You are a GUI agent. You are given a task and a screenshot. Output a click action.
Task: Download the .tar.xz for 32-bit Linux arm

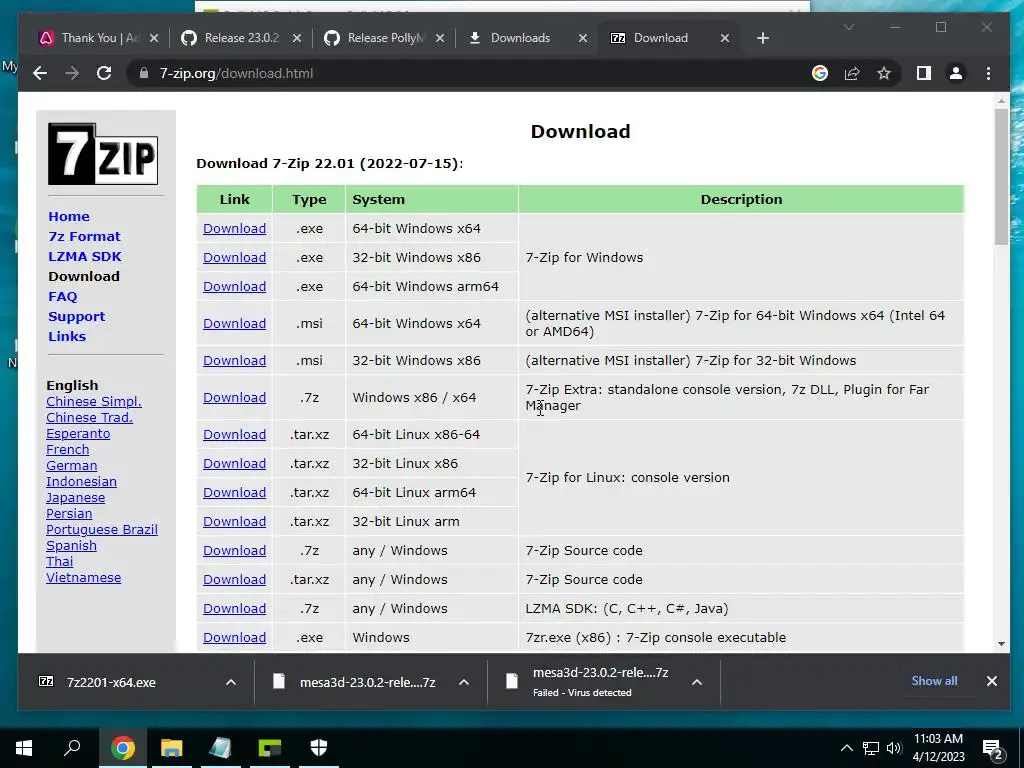coord(234,522)
